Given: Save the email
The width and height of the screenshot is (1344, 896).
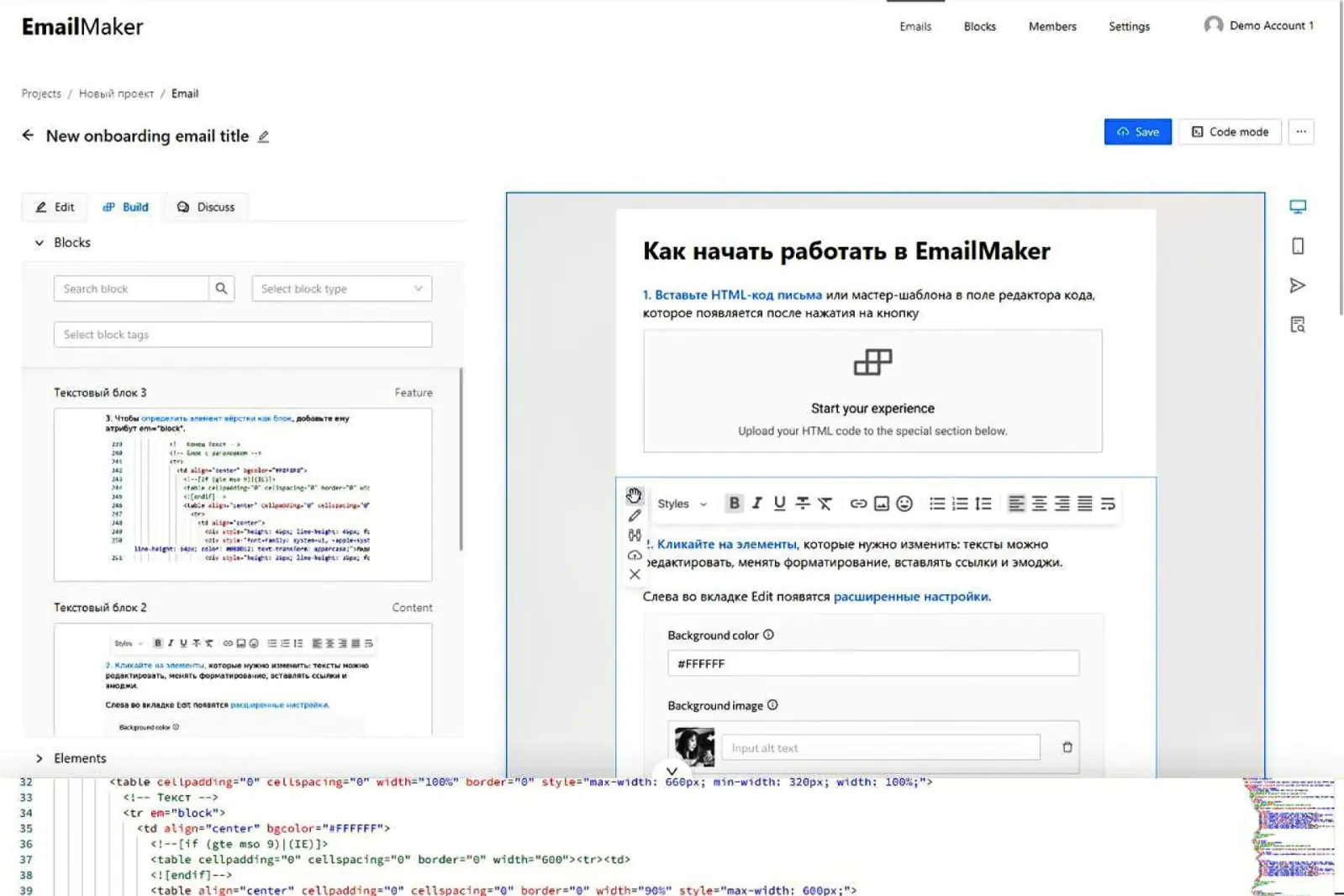Looking at the screenshot, I should point(1138,132).
